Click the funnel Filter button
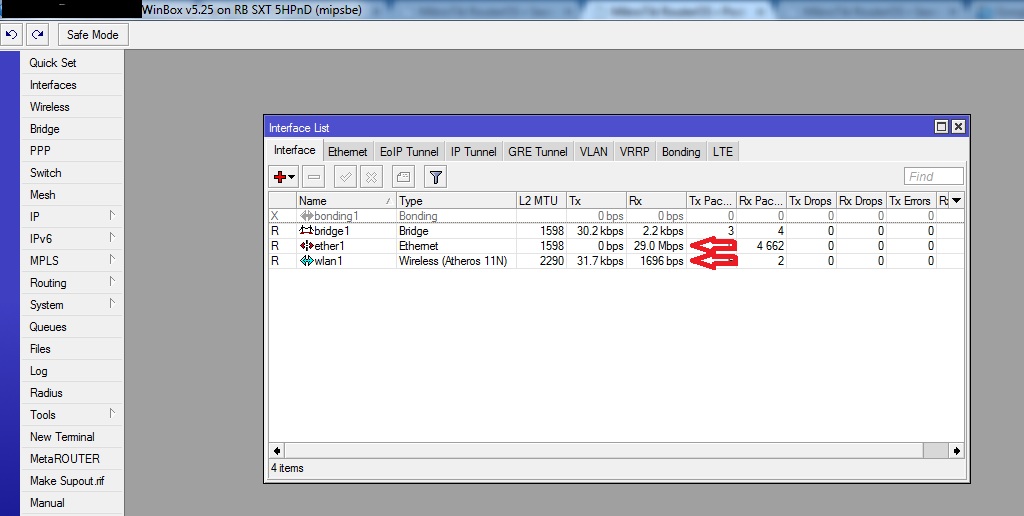This screenshot has width=1024, height=516. click(436, 176)
